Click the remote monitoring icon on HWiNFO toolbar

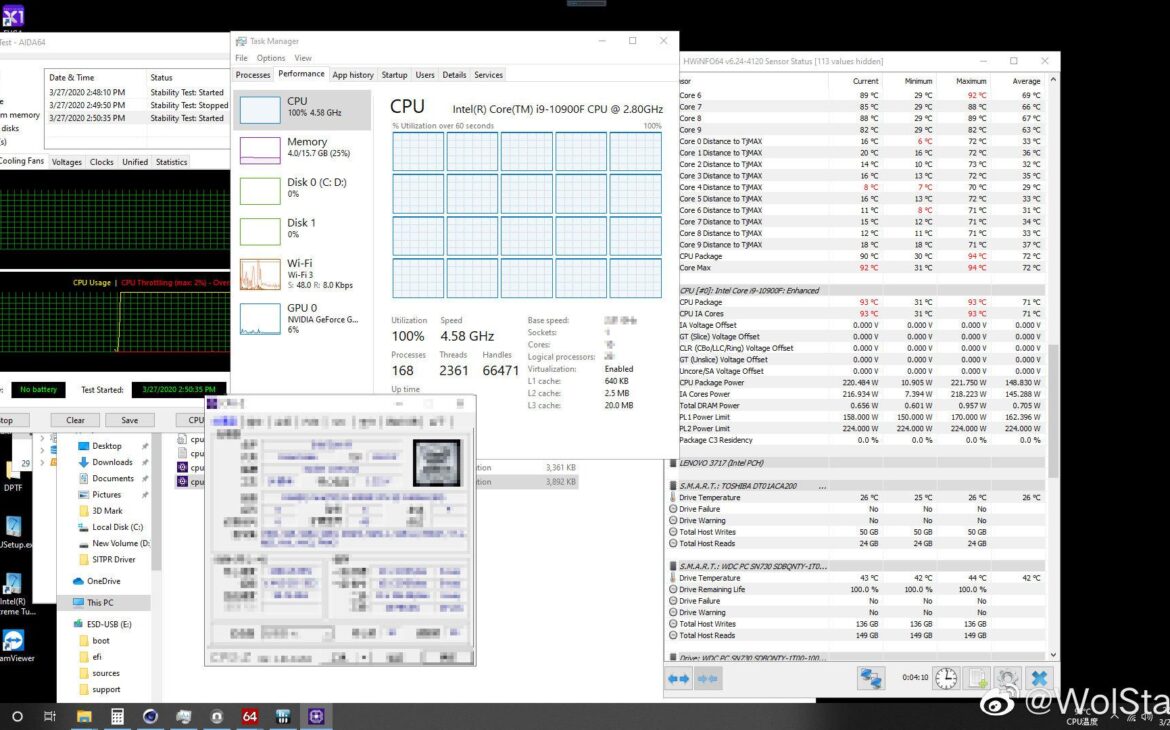(871, 678)
